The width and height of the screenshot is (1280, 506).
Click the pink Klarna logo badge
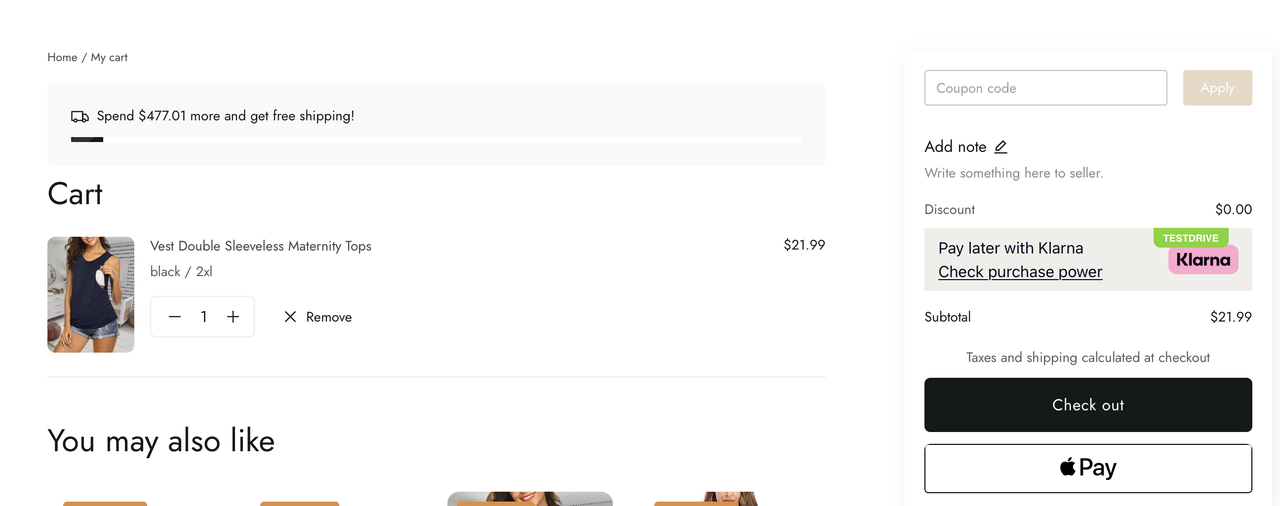[1203, 260]
